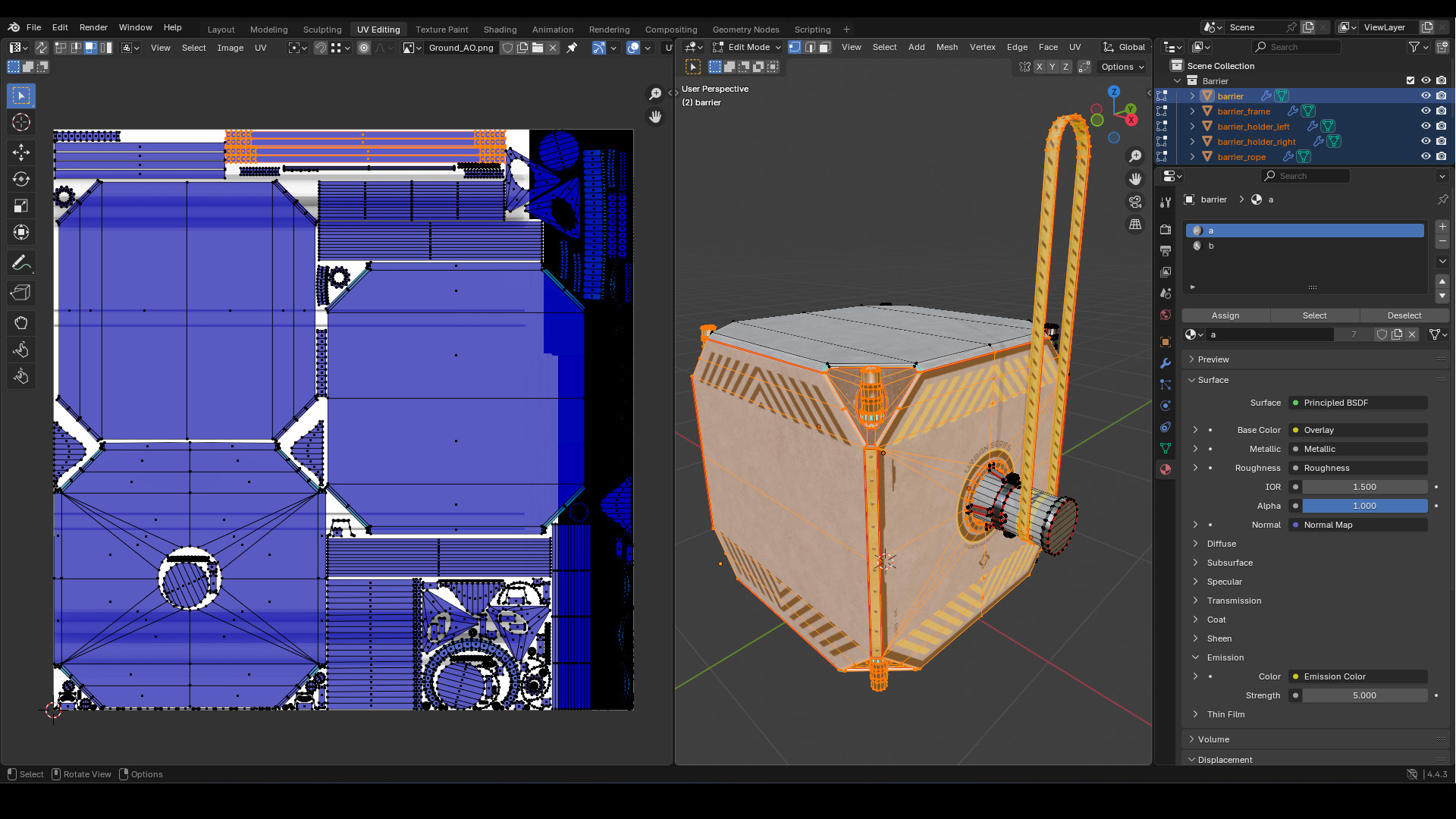Click the UV editor zoom magnifier icon
This screenshot has width=1456, height=819.
coord(655,94)
